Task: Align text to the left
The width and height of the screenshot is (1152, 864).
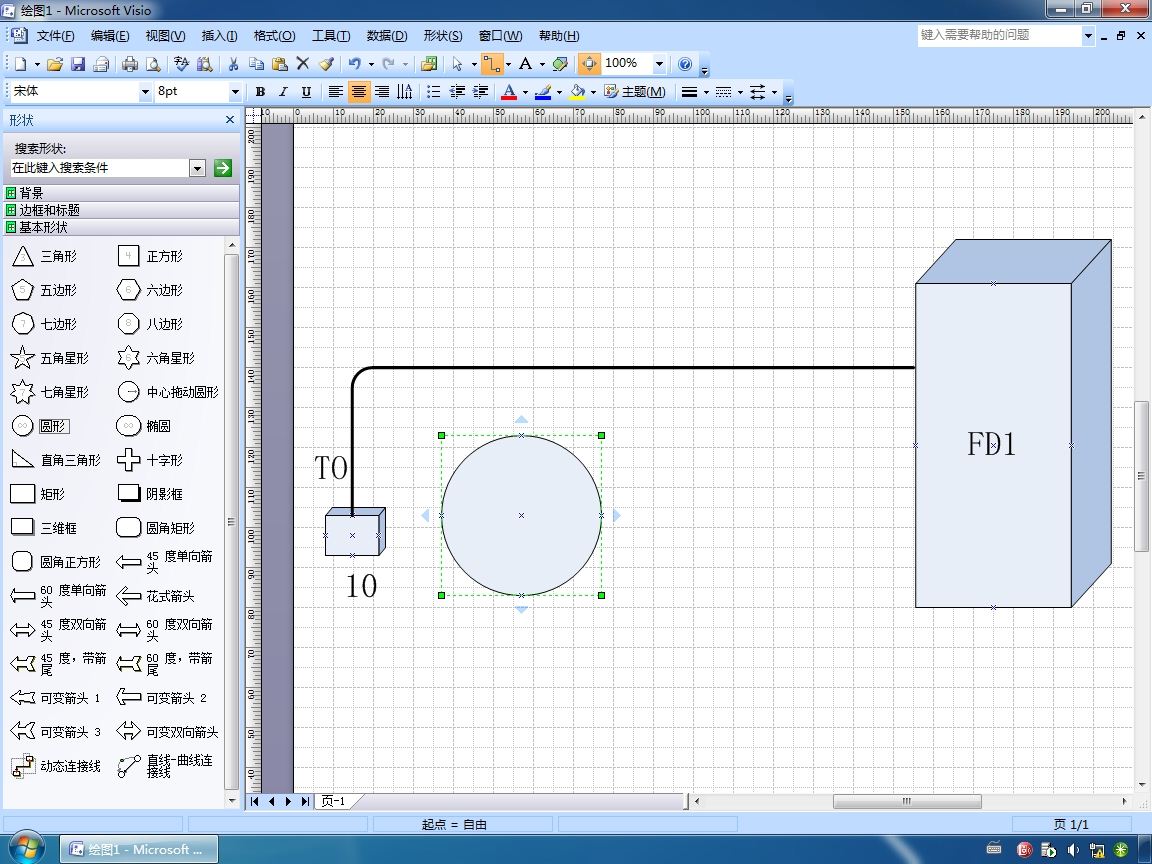Action: point(335,92)
